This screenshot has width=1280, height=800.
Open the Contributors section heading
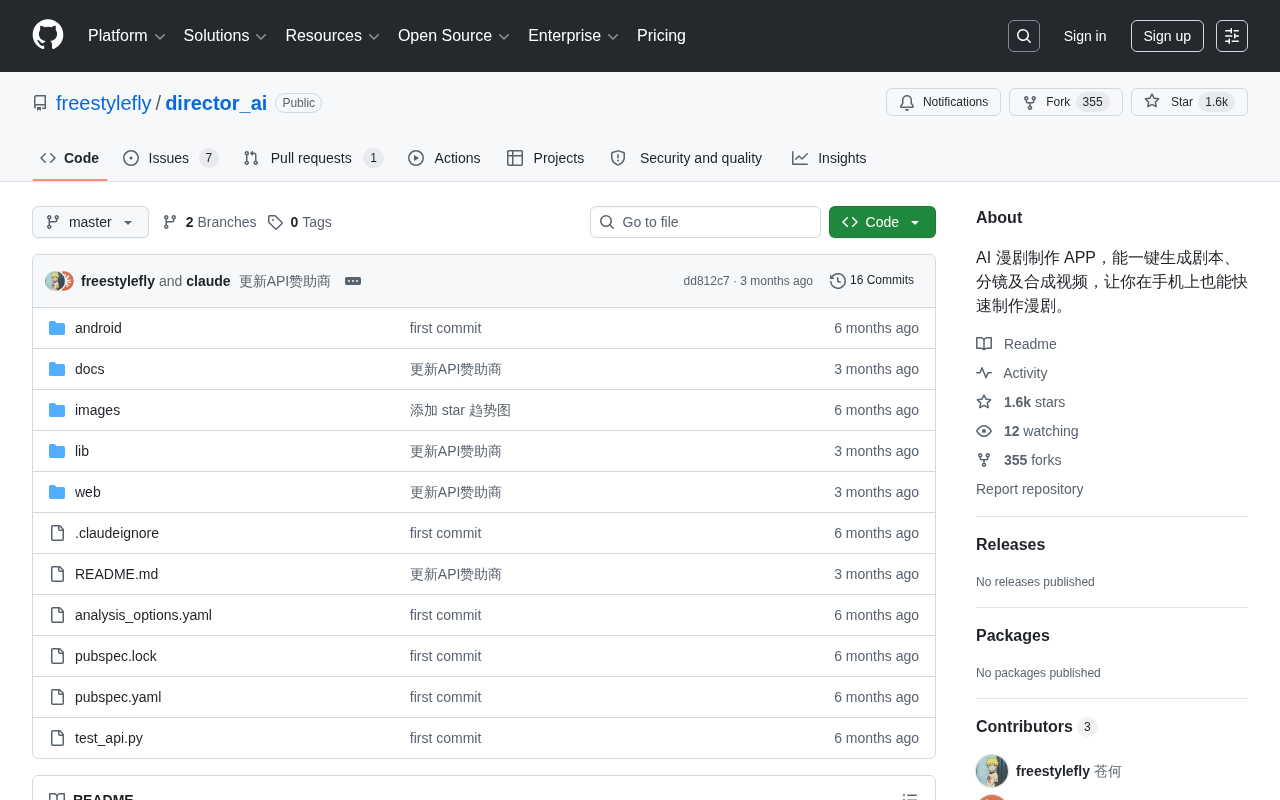1037,727
